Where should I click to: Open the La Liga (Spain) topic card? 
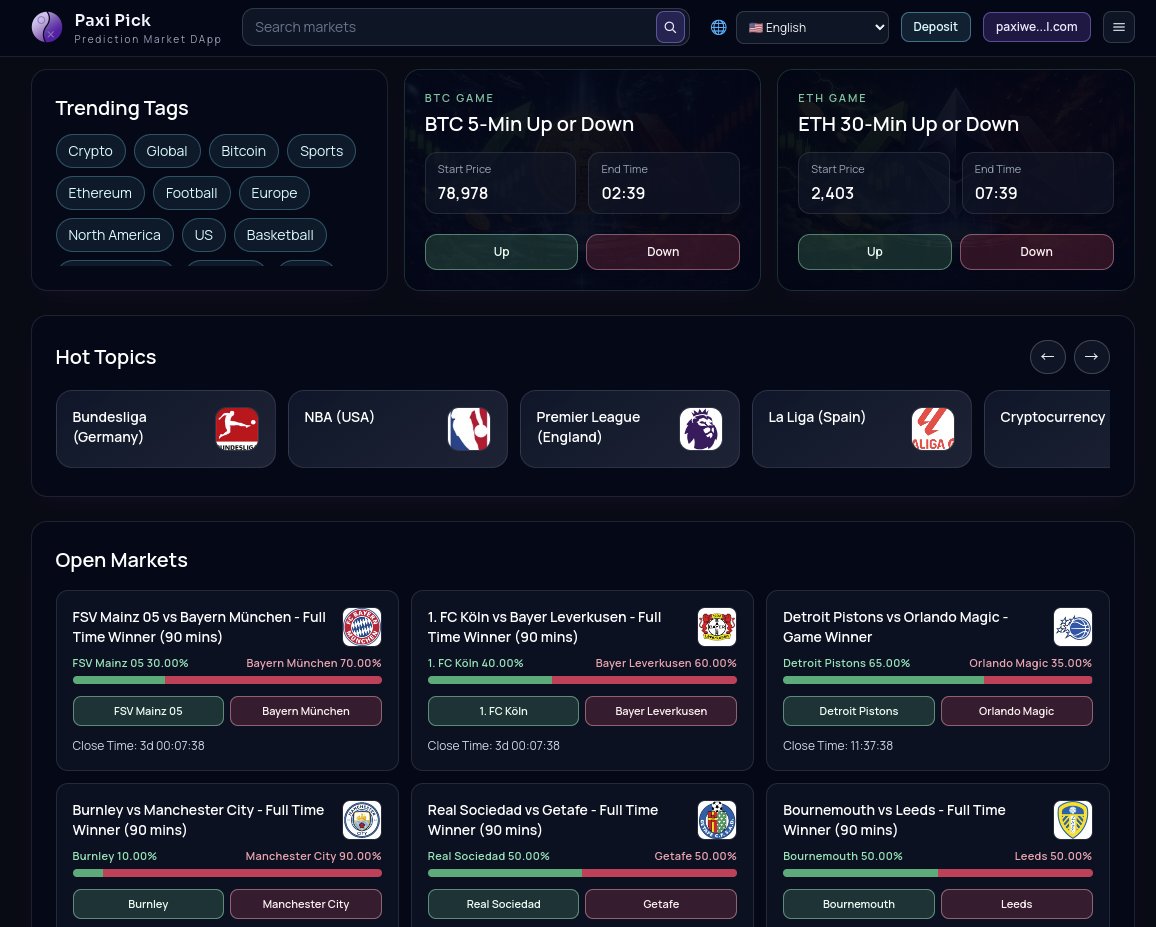tap(862, 429)
